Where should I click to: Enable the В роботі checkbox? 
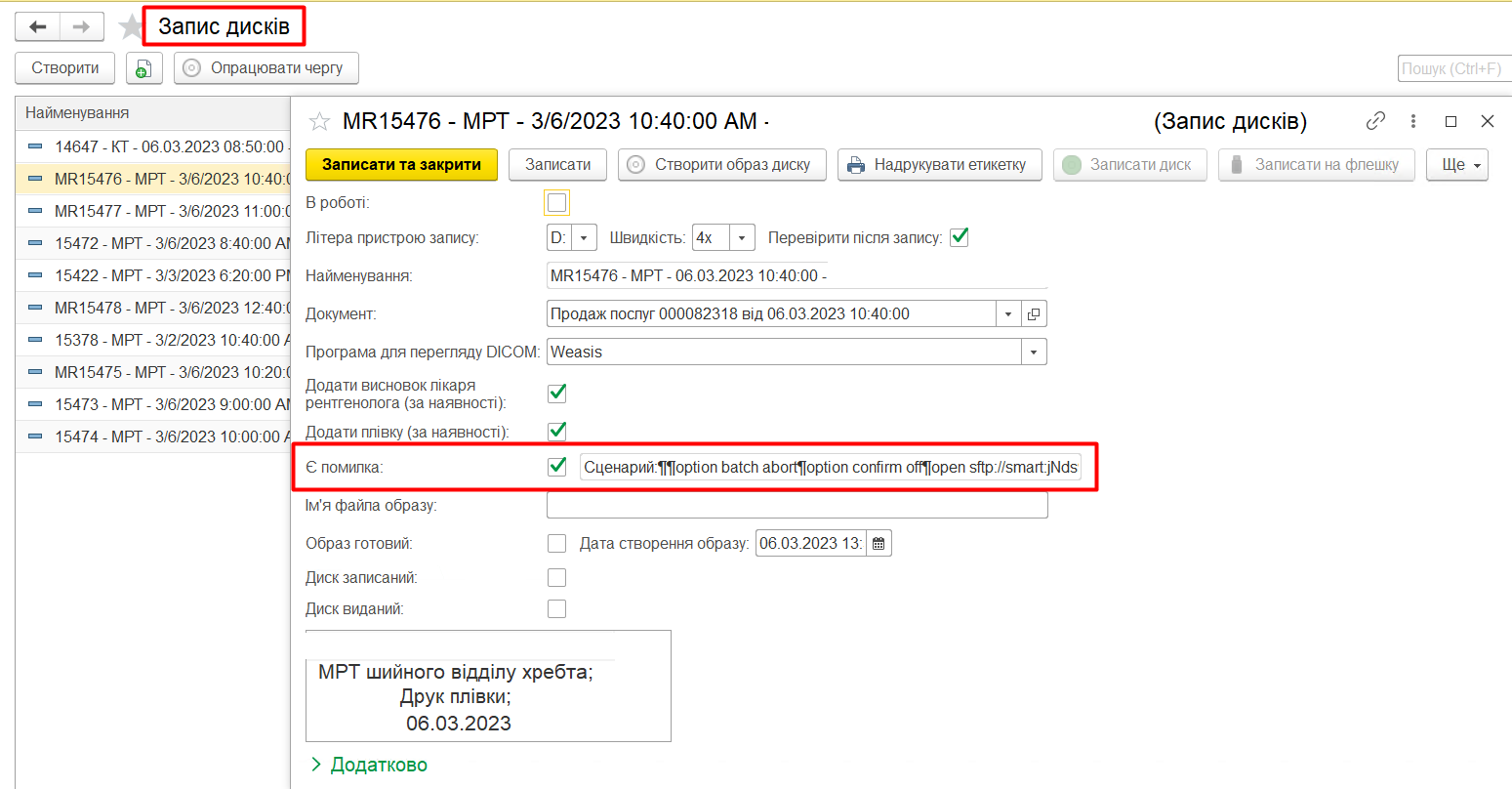[x=557, y=203]
